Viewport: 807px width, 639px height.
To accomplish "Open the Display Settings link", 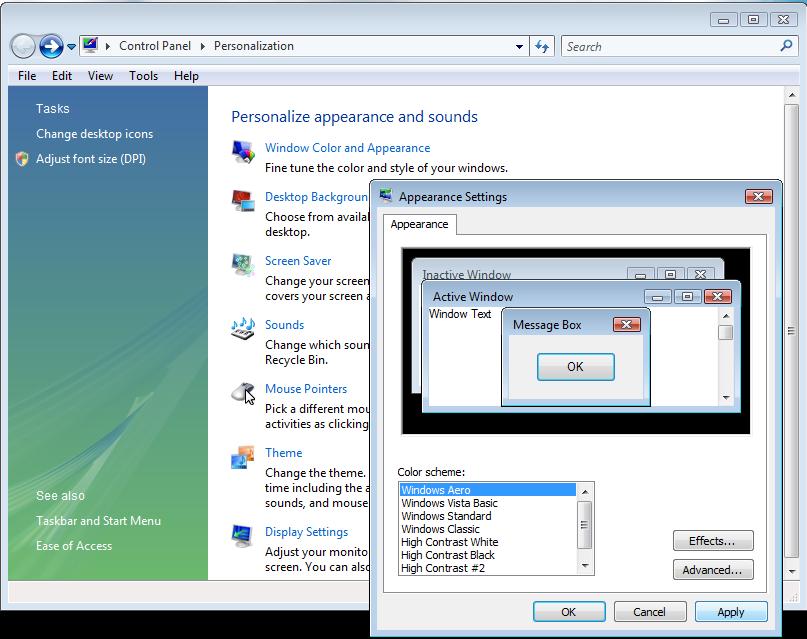I will pos(307,532).
